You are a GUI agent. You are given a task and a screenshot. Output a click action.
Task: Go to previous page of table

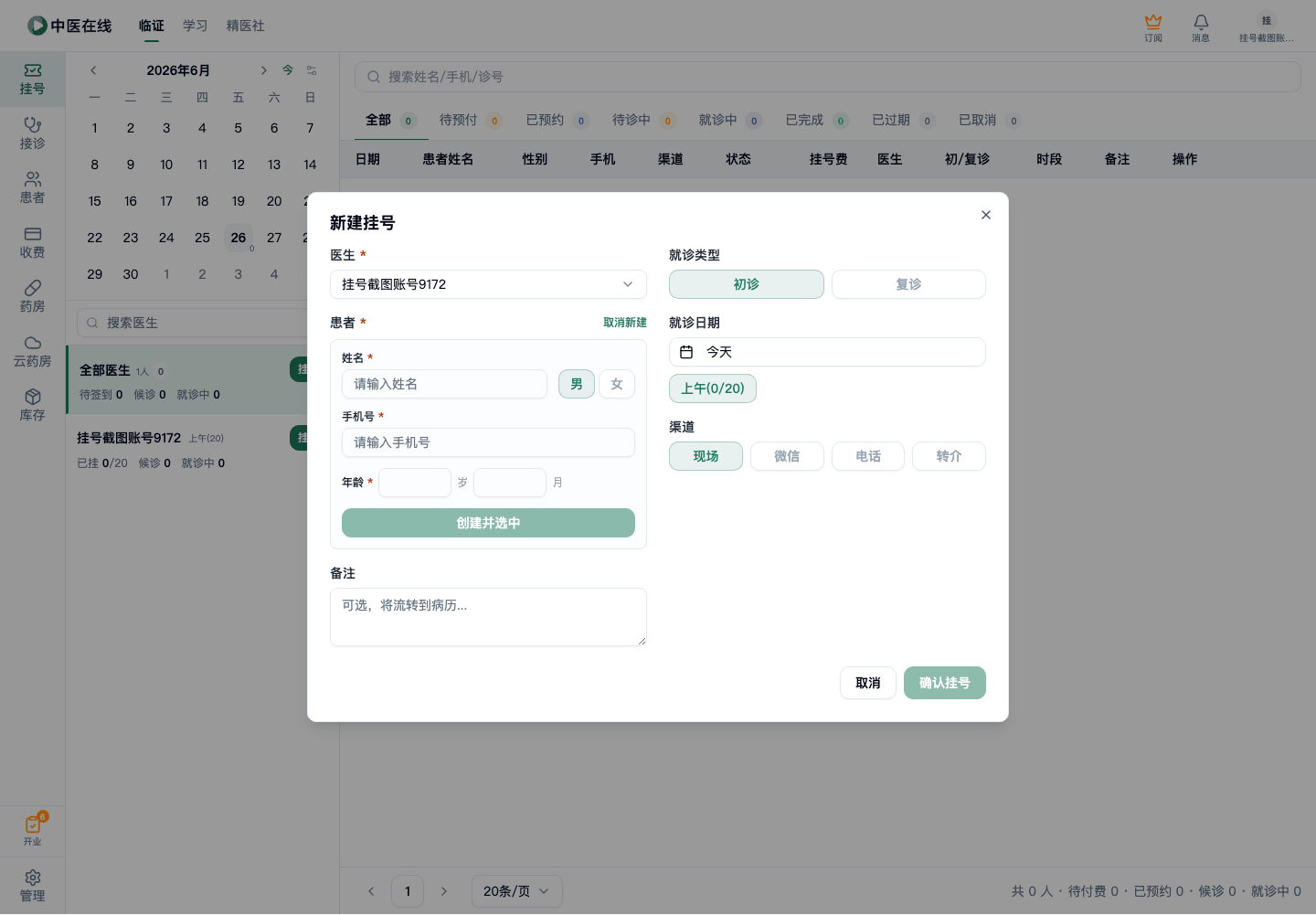[371, 891]
